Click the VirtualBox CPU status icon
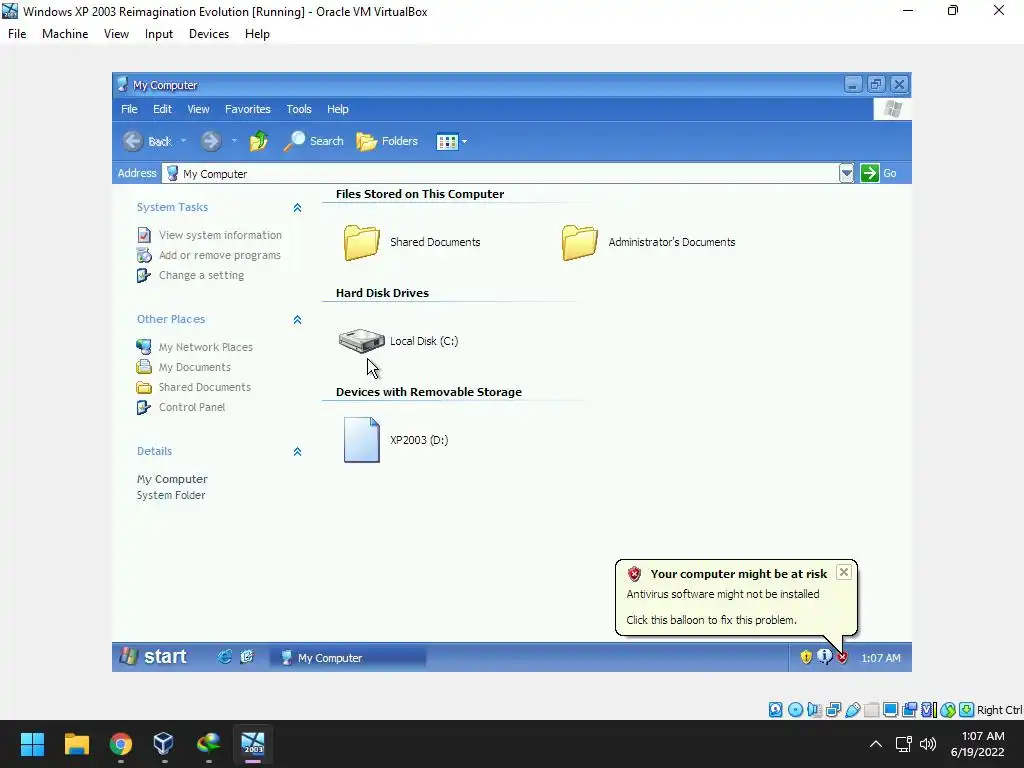1024x768 pixels. (x=928, y=710)
